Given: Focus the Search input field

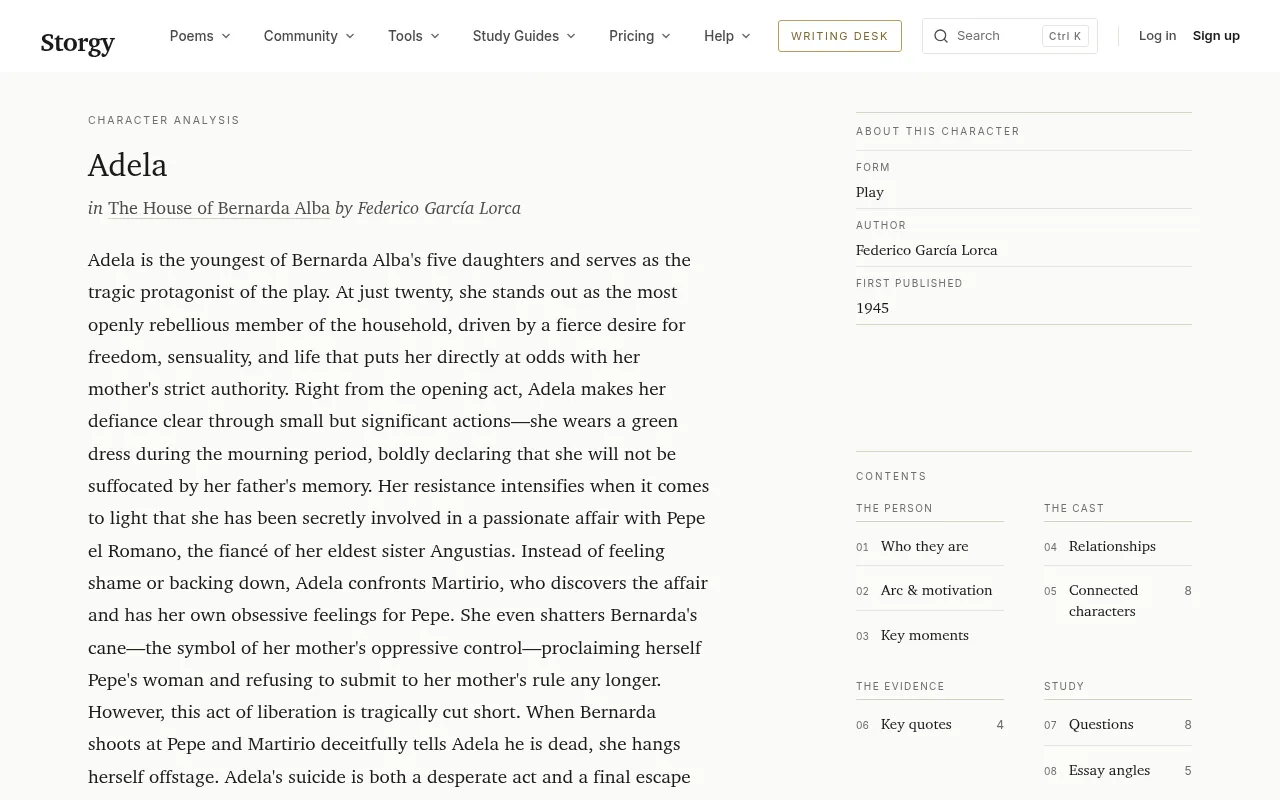Looking at the screenshot, I should [x=1010, y=36].
